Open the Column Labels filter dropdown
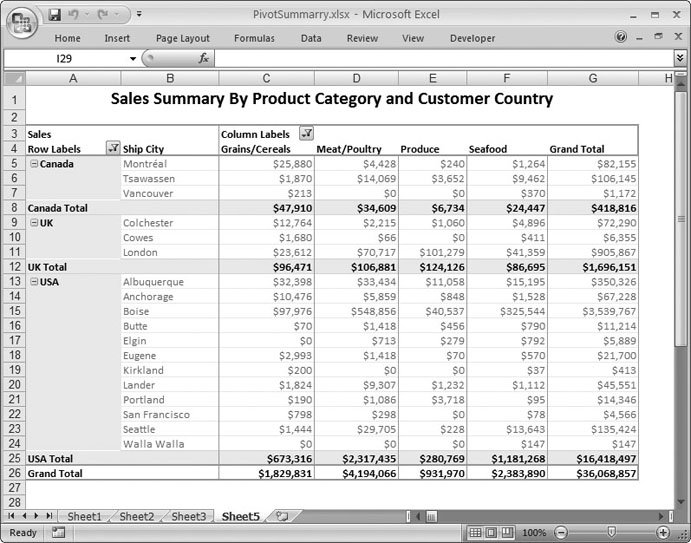This screenshot has height=543, width=691. coord(306,134)
